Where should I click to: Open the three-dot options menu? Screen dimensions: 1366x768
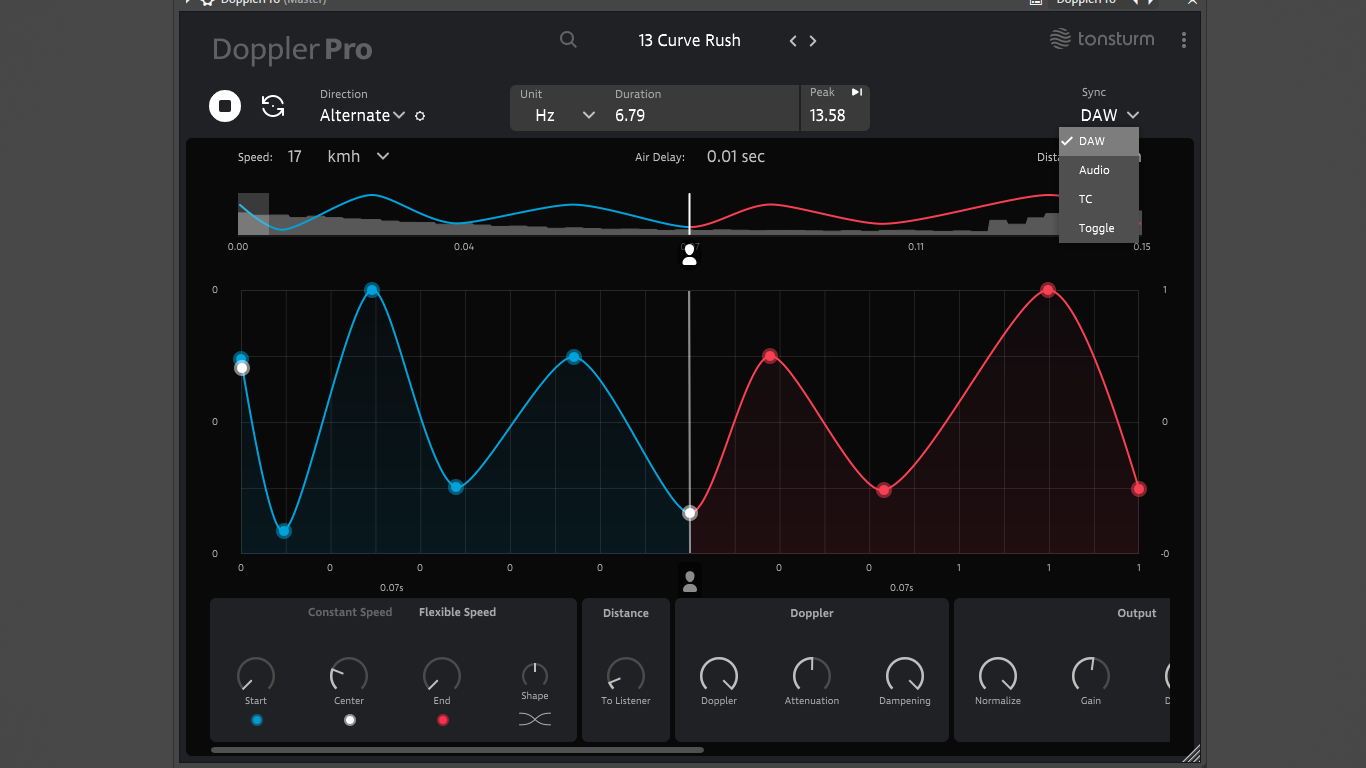point(1184,40)
